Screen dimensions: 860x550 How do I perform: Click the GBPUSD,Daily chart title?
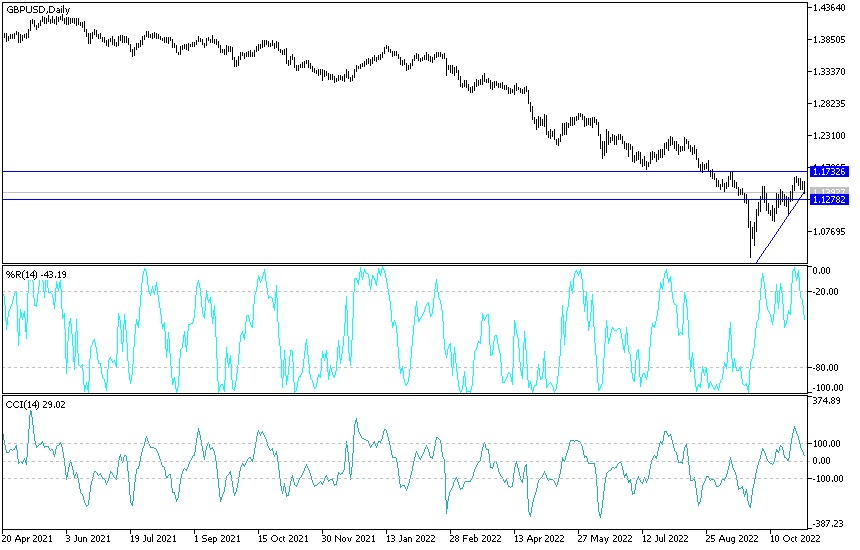(x=38, y=9)
